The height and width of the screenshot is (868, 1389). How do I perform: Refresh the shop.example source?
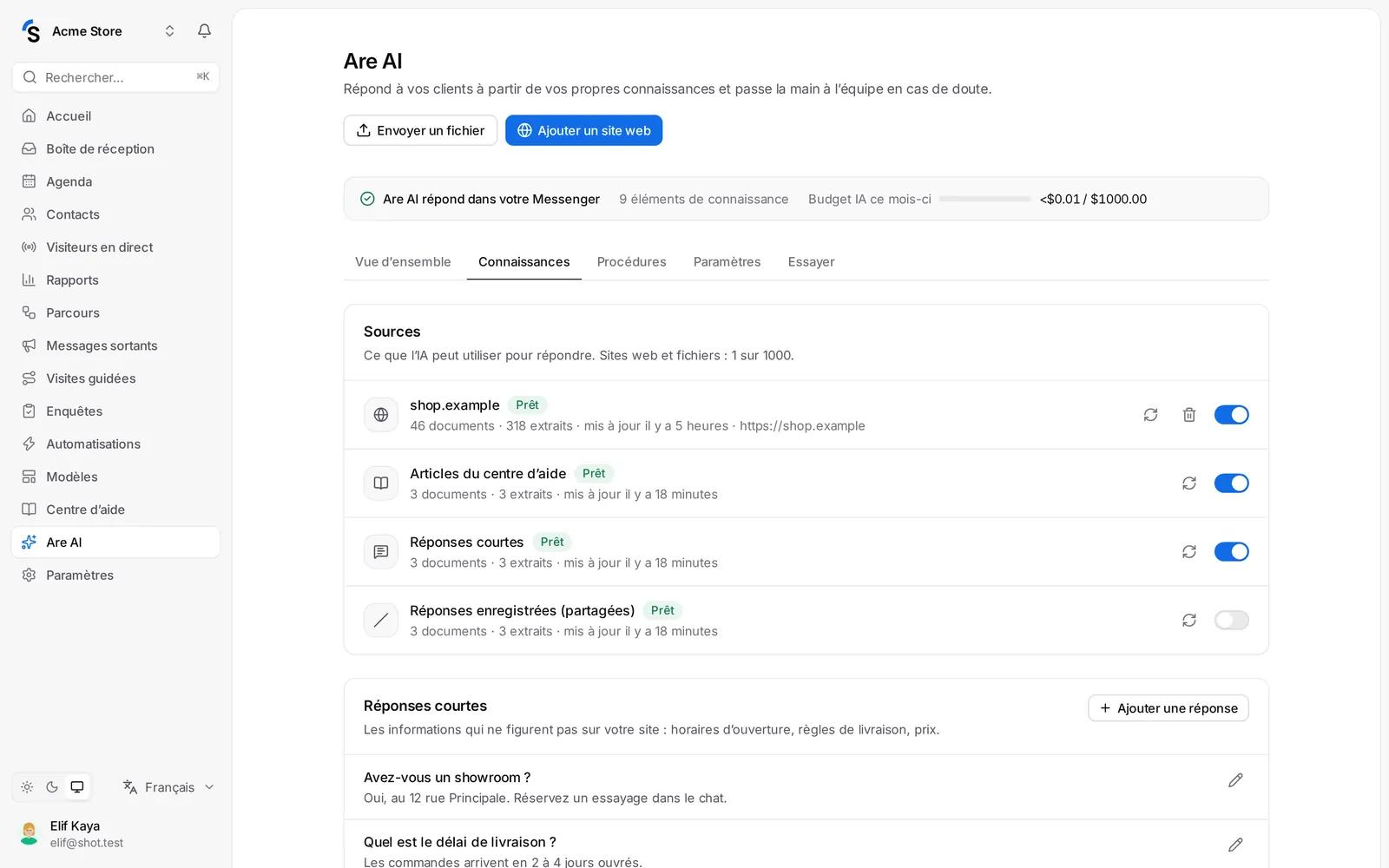[x=1150, y=415]
